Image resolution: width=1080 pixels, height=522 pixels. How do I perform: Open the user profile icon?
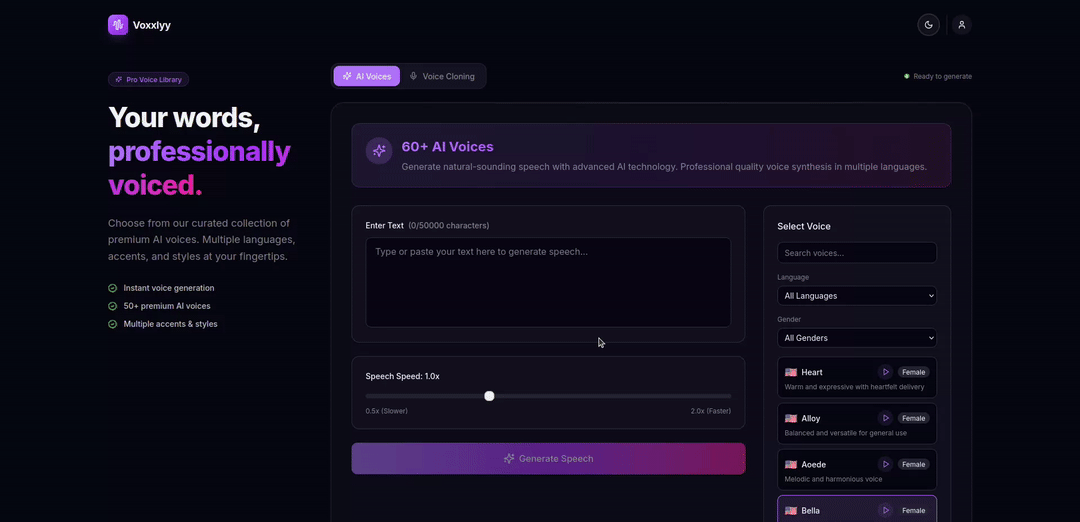(x=961, y=25)
